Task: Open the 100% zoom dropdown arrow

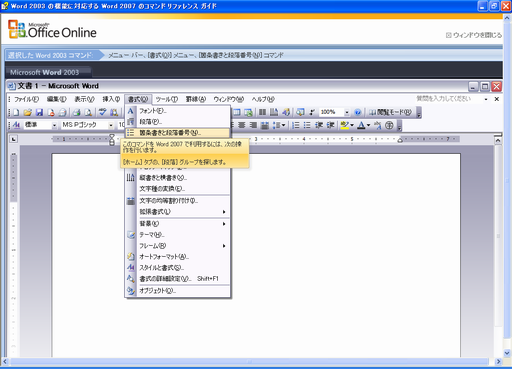Action: coord(347,112)
